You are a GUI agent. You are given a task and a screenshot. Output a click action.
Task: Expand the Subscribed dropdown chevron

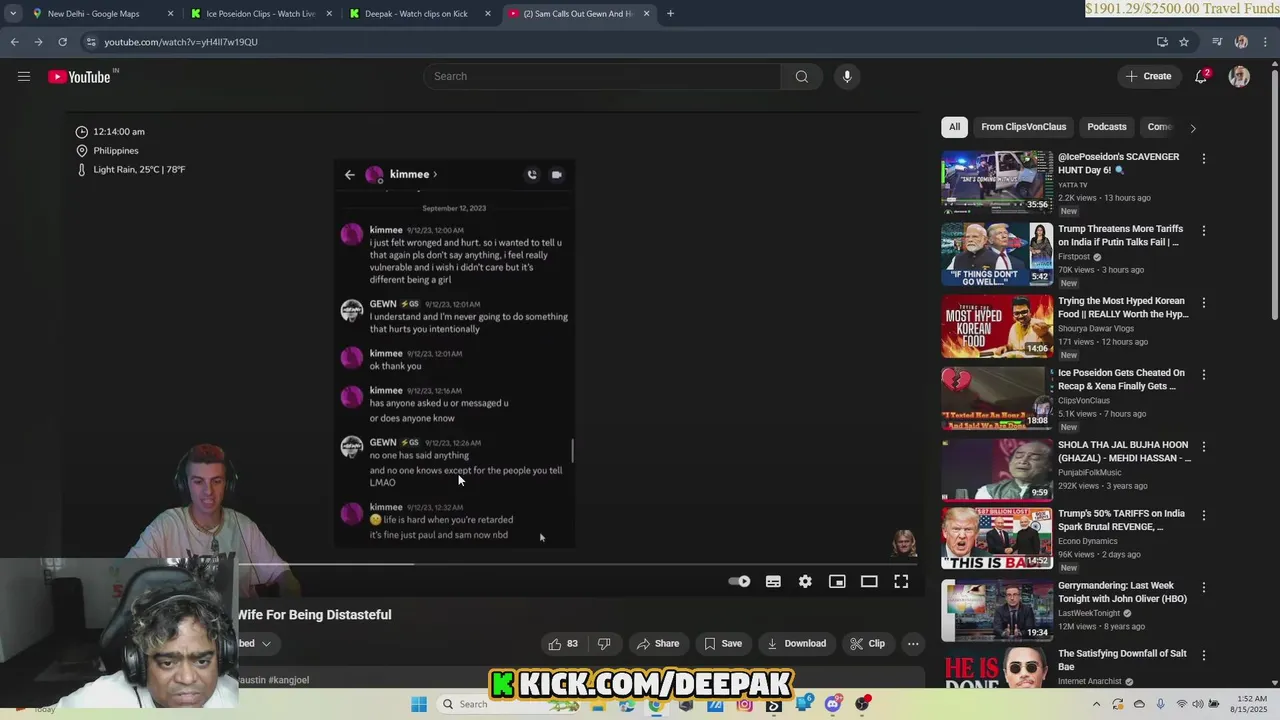(x=266, y=644)
